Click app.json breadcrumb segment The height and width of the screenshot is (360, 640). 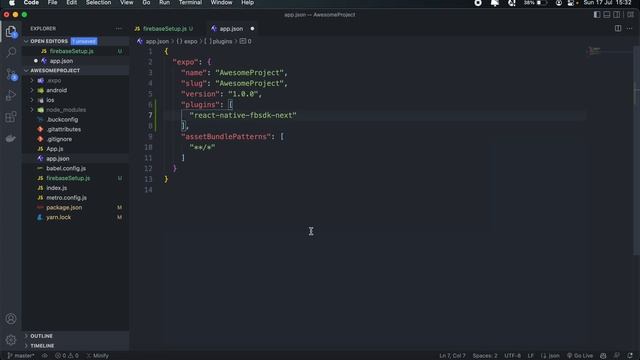point(153,42)
